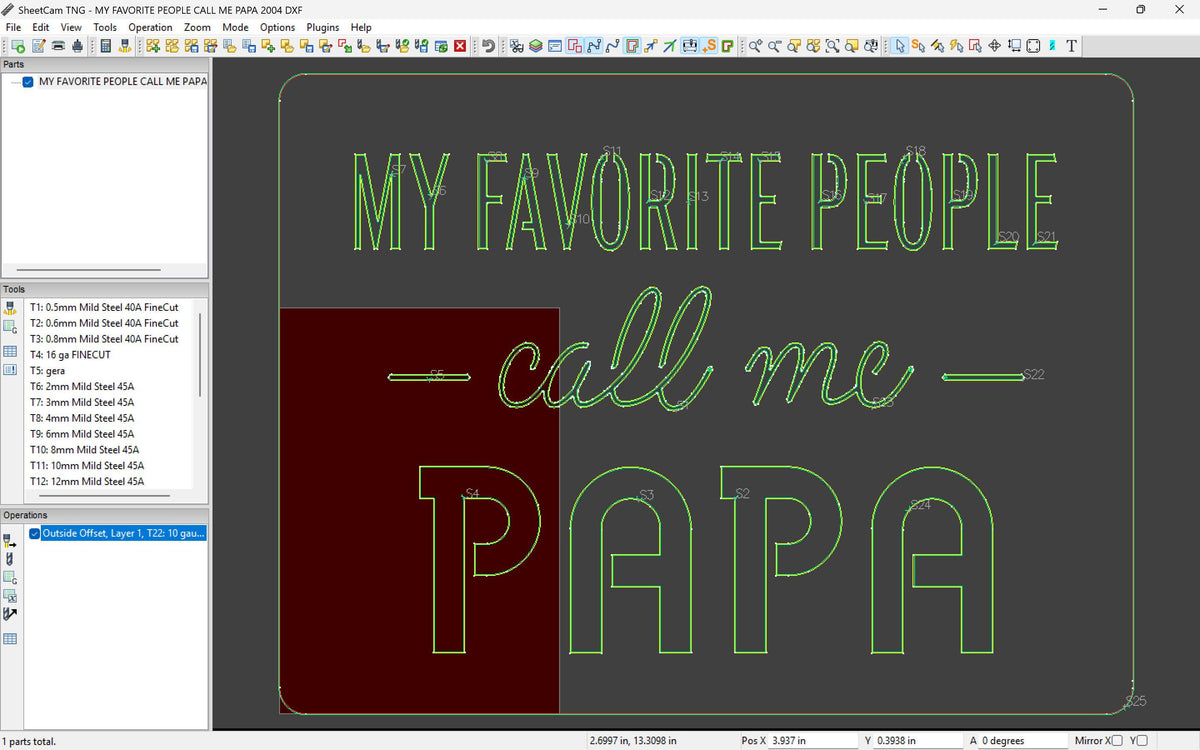This screenshot has width=1200, height=750.
Task: Click the Edit job options icon
Action: tap(38, 46)
